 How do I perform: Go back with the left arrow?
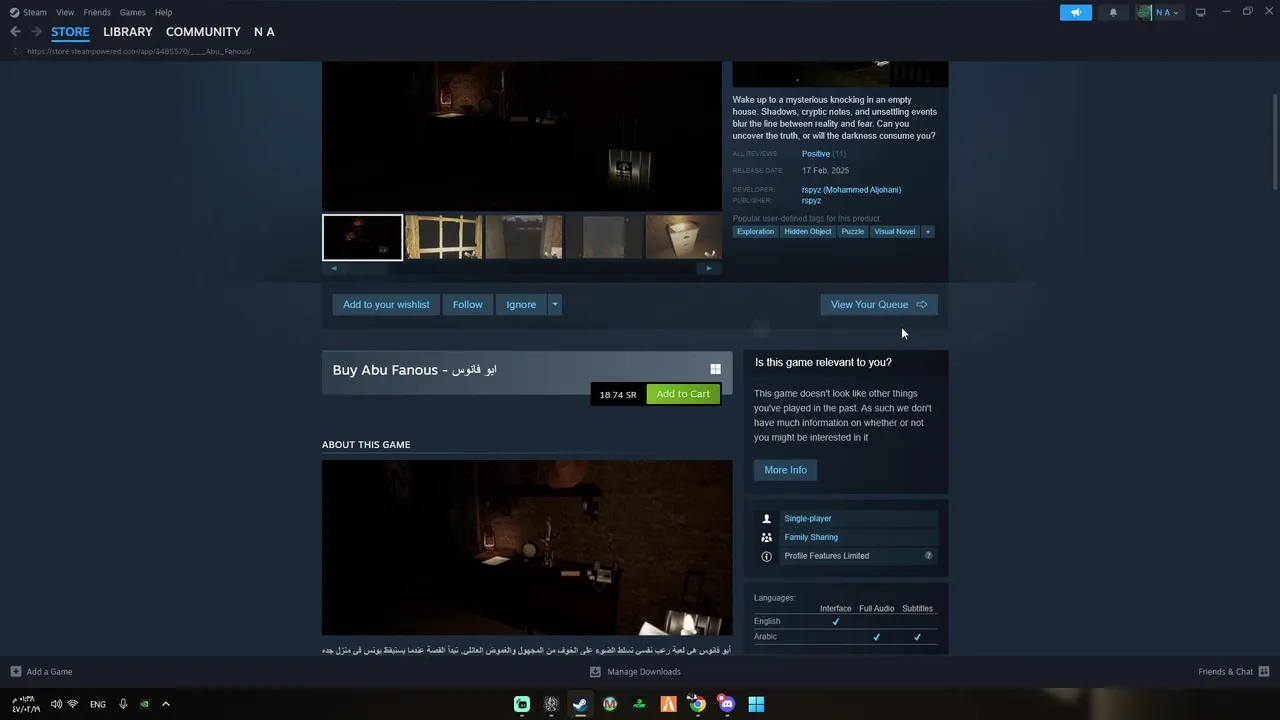coord(15,32)
